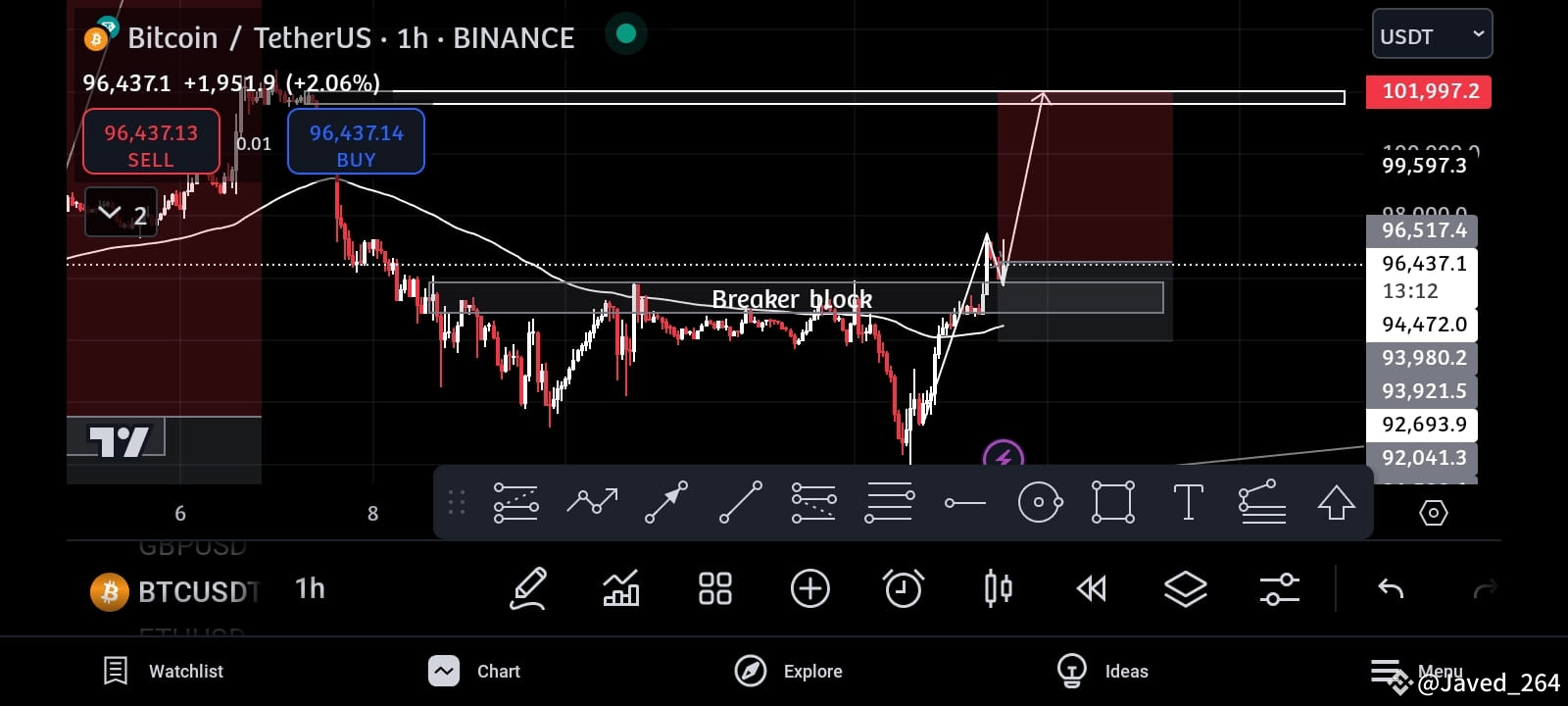This screenshot has width=1568, height=706.
Task: Click the 92,041.3 price label
Action: point(1422,458)
